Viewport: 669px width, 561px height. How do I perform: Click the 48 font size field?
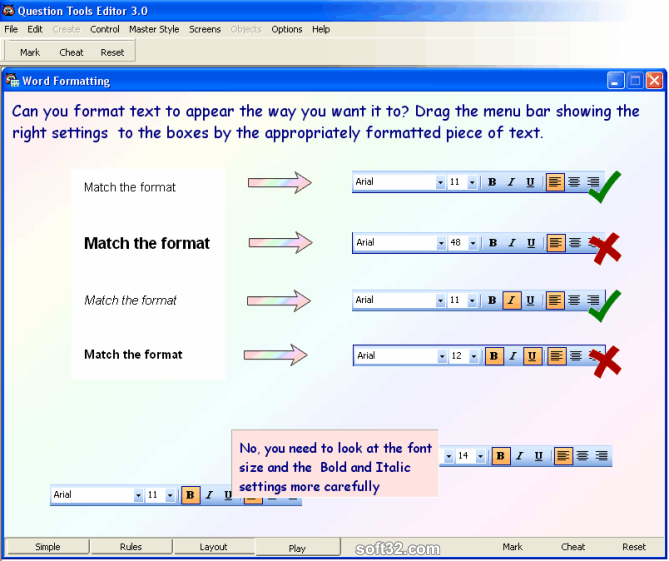coord(458,243)
